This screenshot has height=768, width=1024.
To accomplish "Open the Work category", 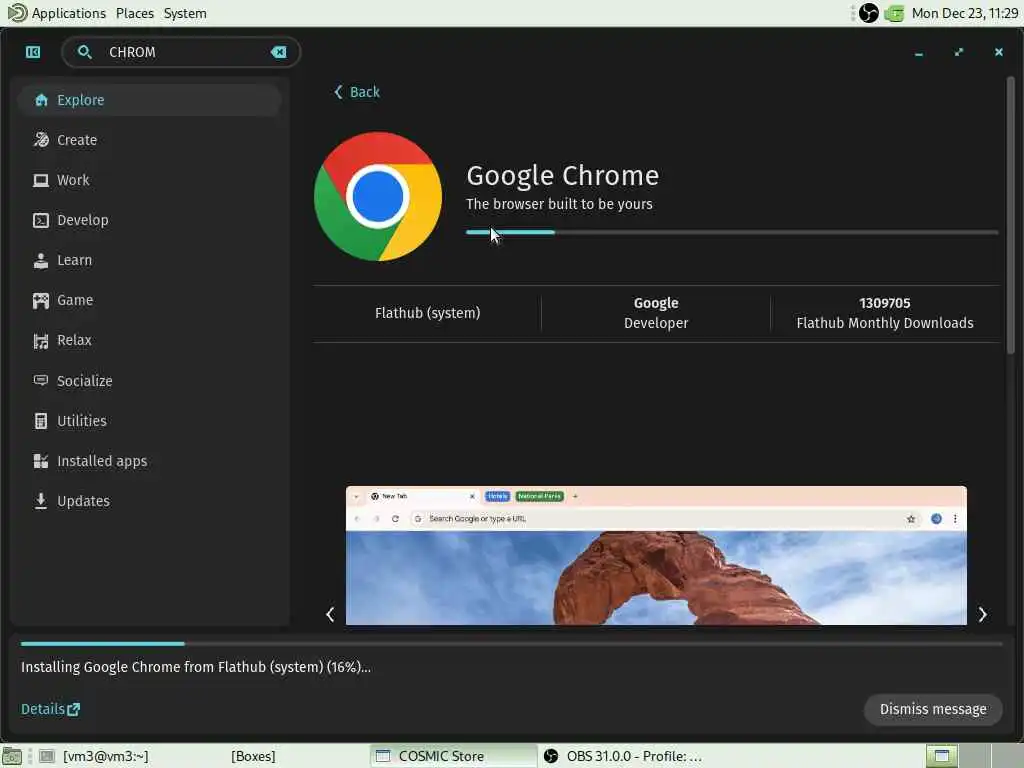I will 150,180.
